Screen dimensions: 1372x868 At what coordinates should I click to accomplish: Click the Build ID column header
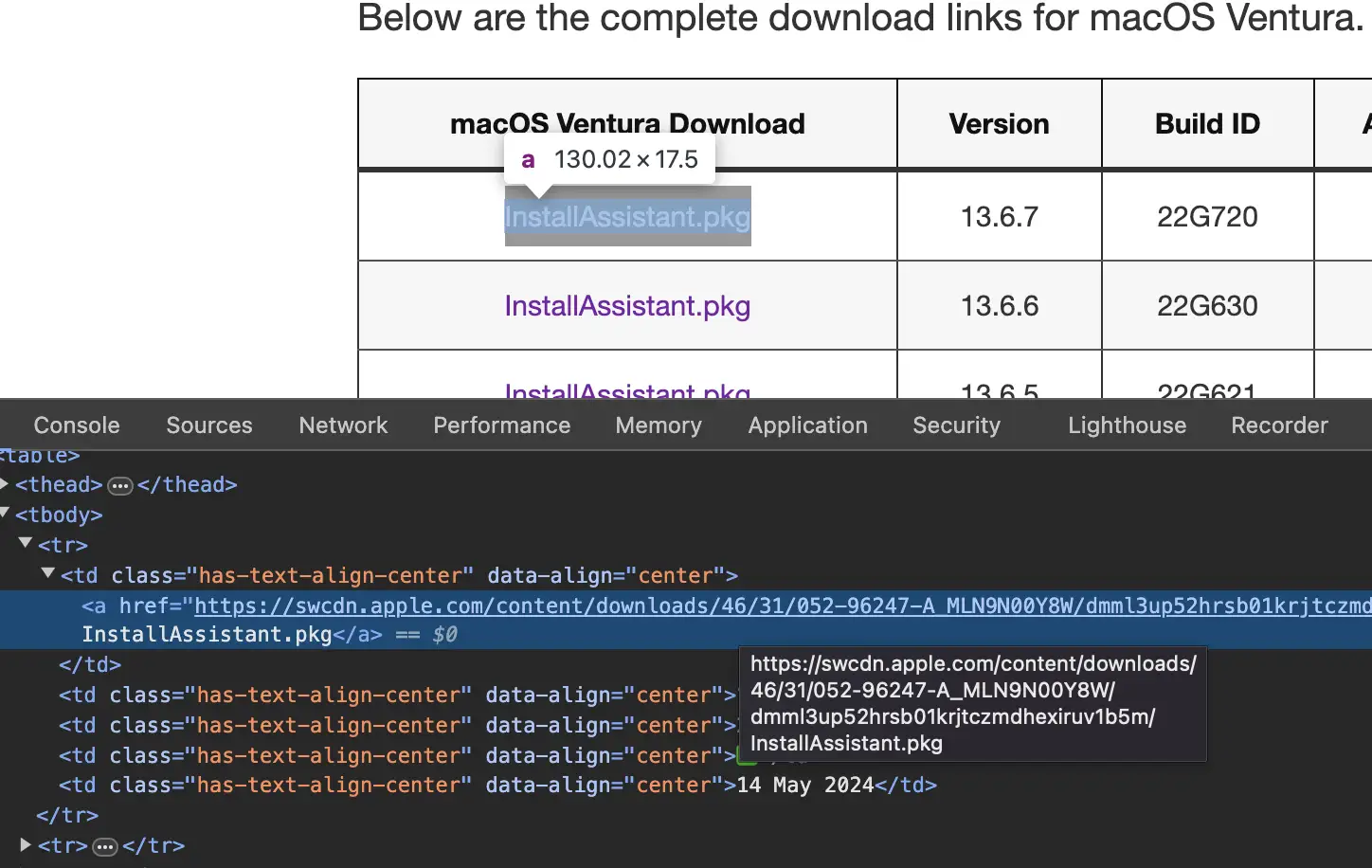[1207, 124]
